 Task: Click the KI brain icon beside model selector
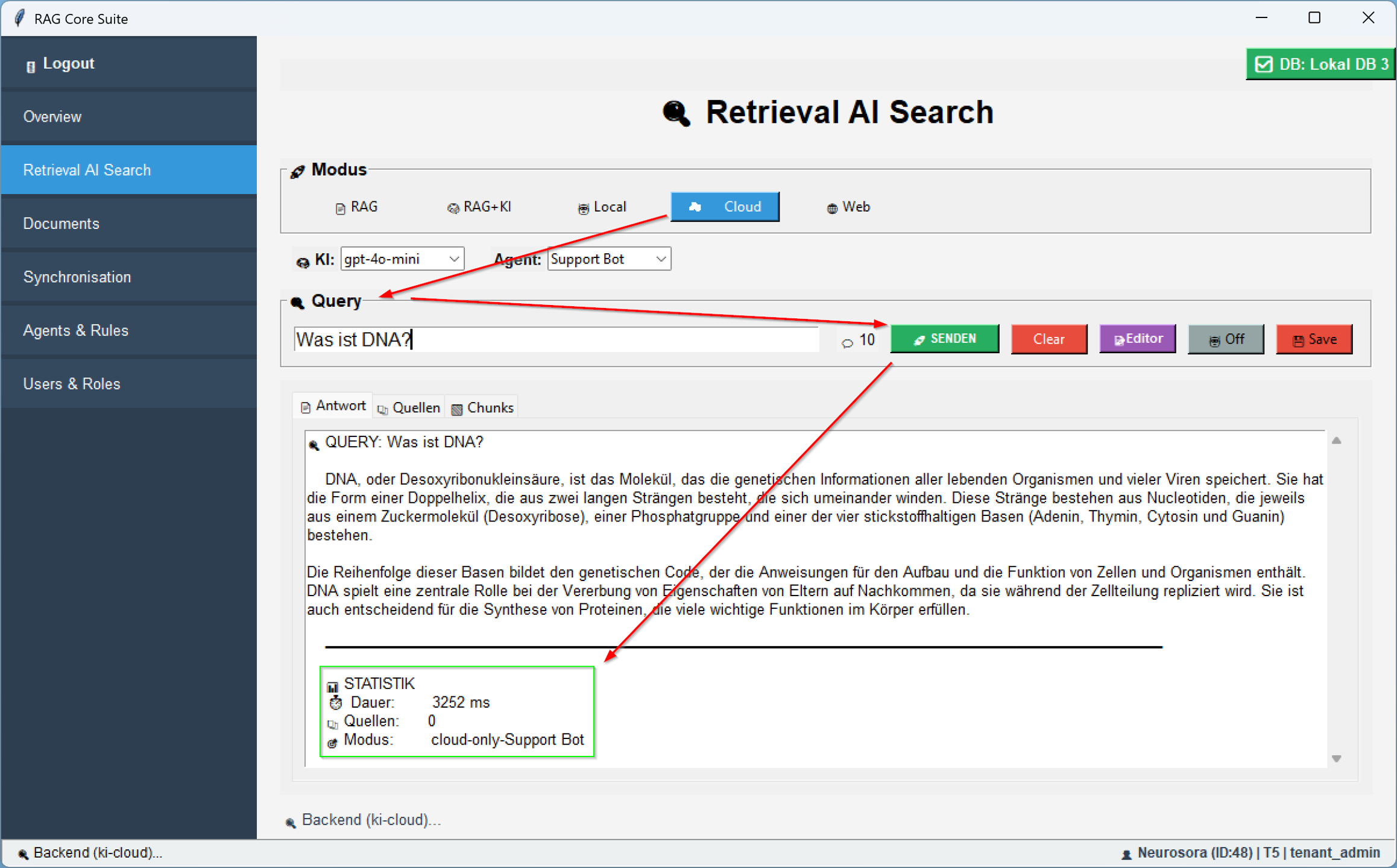pyautogui.click(x=303, y=261)
